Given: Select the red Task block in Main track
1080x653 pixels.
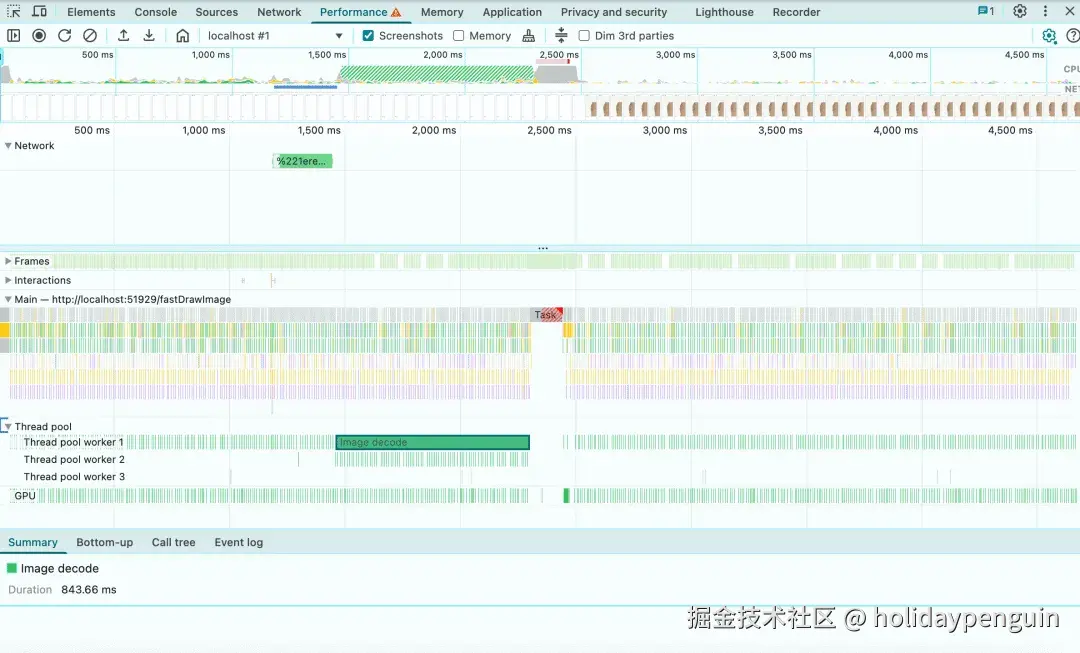Looking at the screenshot, I should 546,314.
